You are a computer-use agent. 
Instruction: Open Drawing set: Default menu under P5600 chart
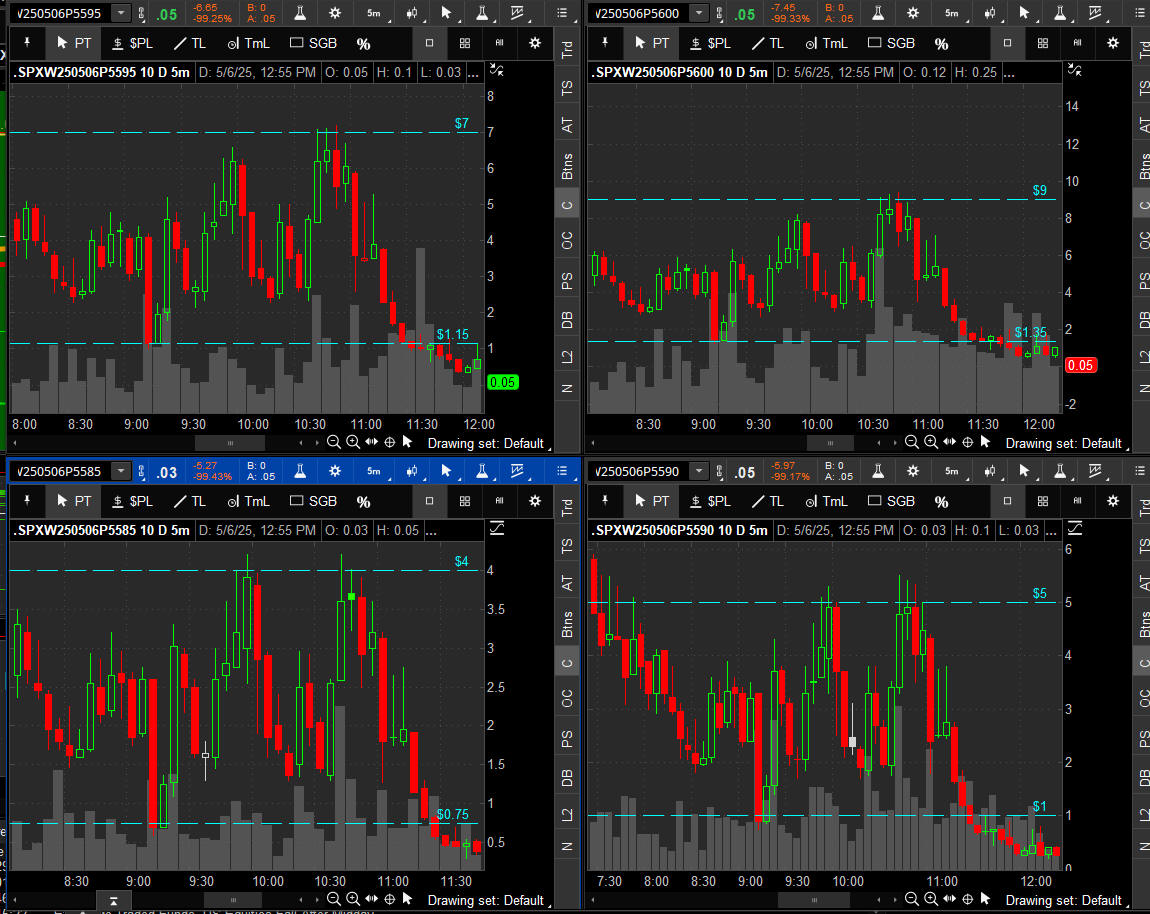tap(1063, 443)
